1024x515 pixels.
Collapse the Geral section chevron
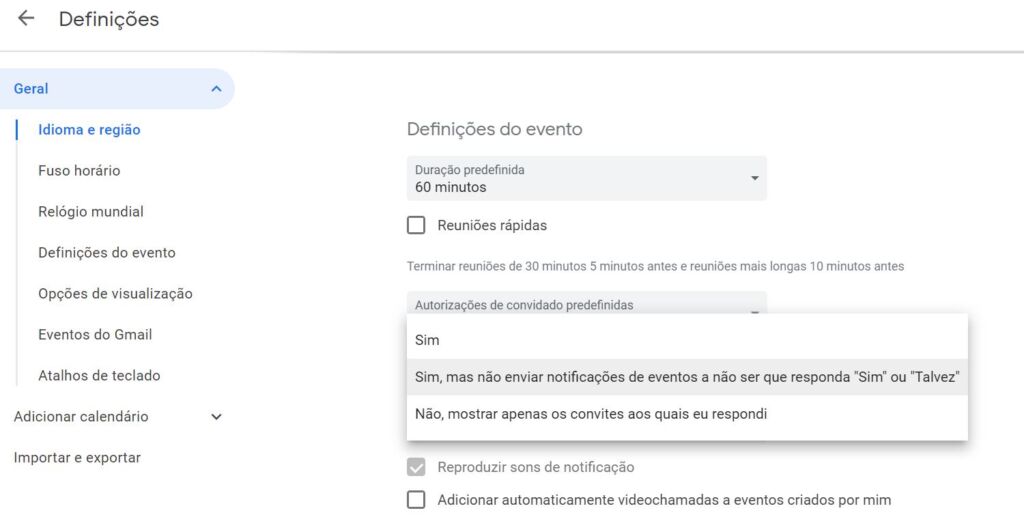[216, 89]
